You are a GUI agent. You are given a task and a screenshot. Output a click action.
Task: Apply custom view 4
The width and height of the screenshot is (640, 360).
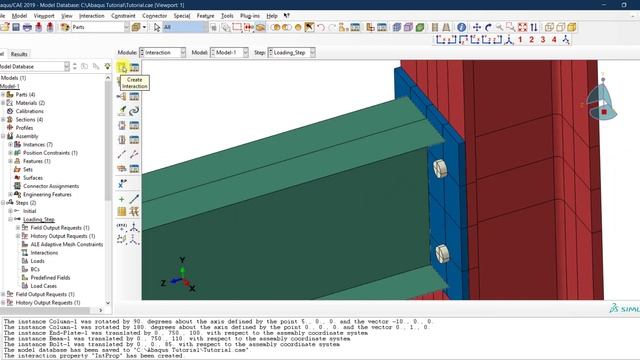click(554, 40)
